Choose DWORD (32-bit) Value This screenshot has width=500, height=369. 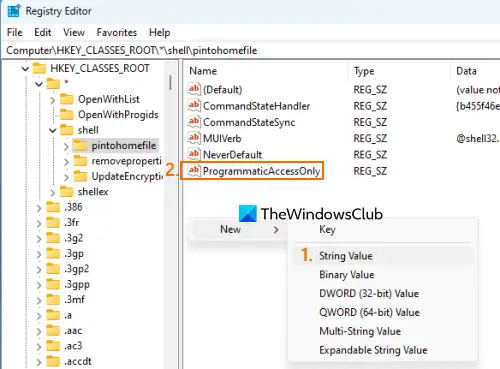point(383,293)
